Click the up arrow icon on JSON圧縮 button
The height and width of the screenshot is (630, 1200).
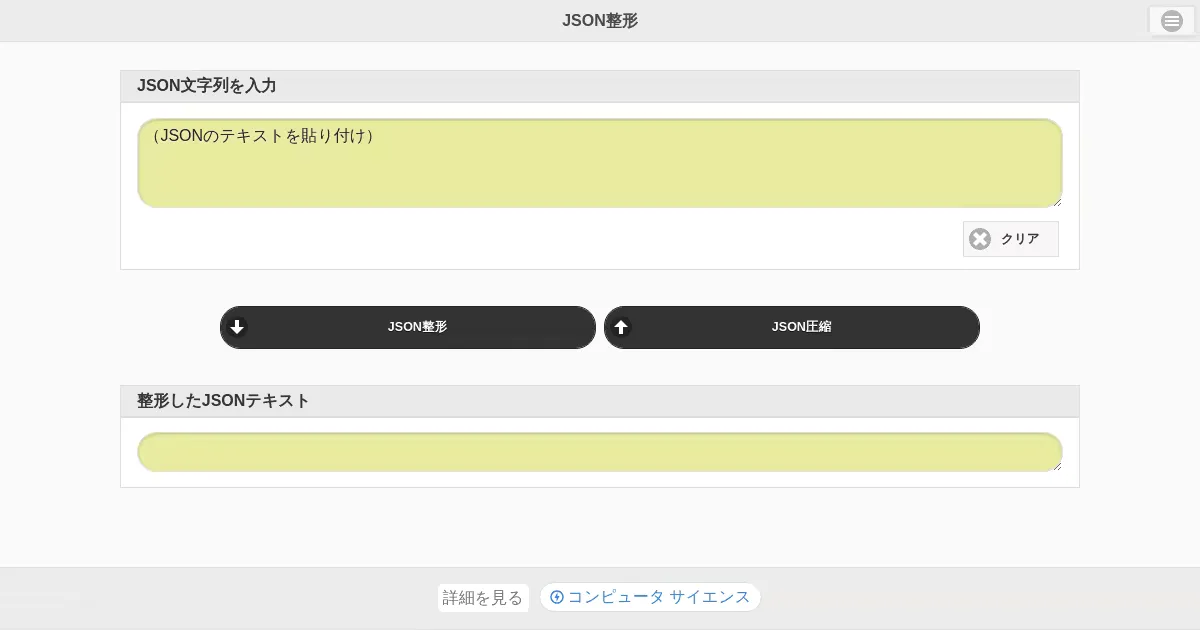[x=621, y=327]
